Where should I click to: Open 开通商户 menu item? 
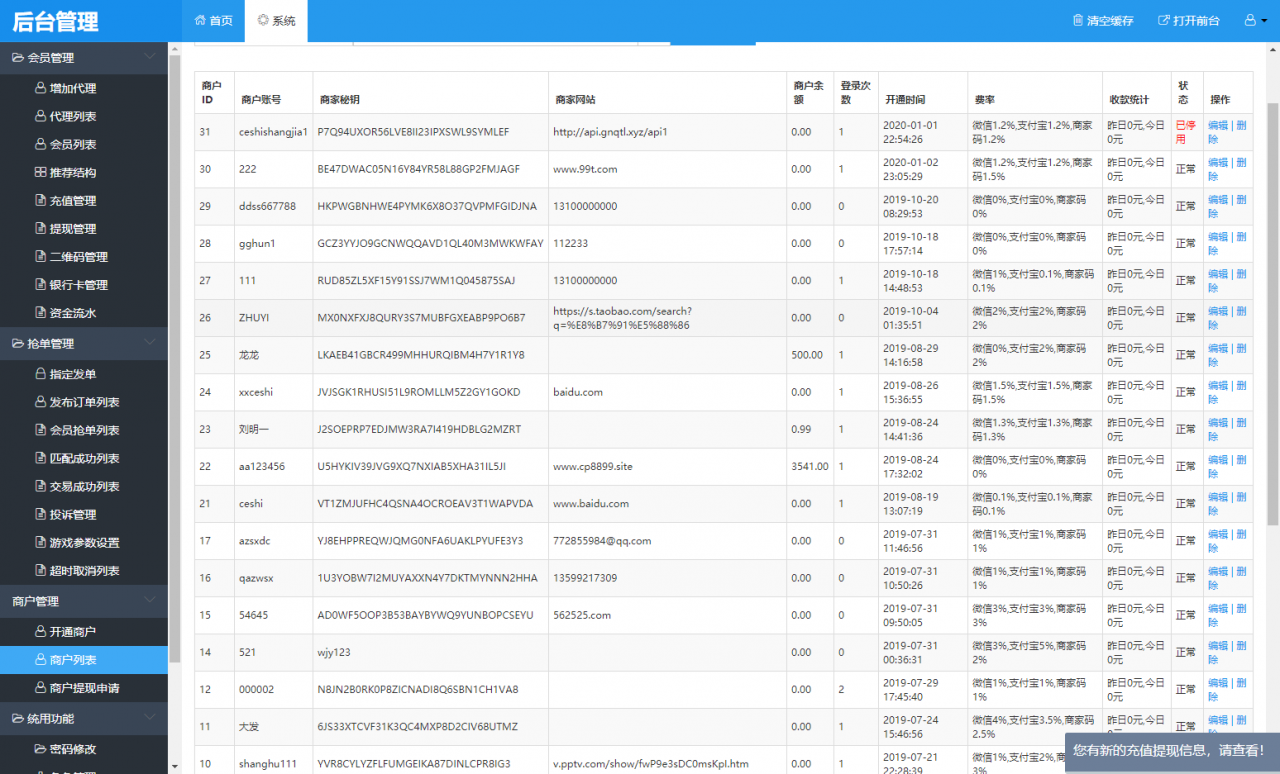point(84,632)
